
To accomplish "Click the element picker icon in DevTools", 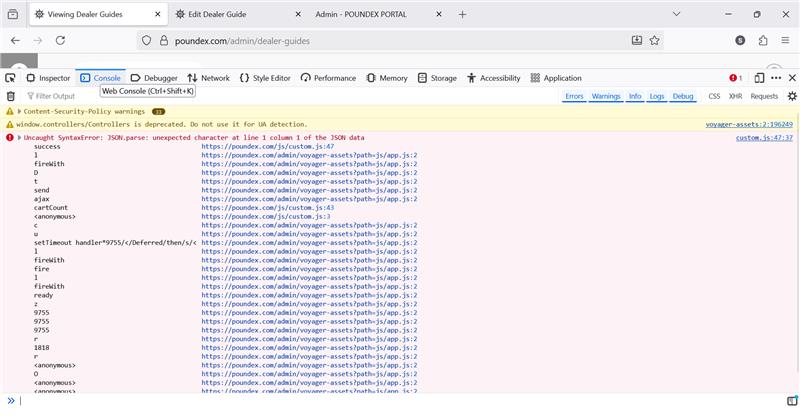I will click(x=11, y=78).
